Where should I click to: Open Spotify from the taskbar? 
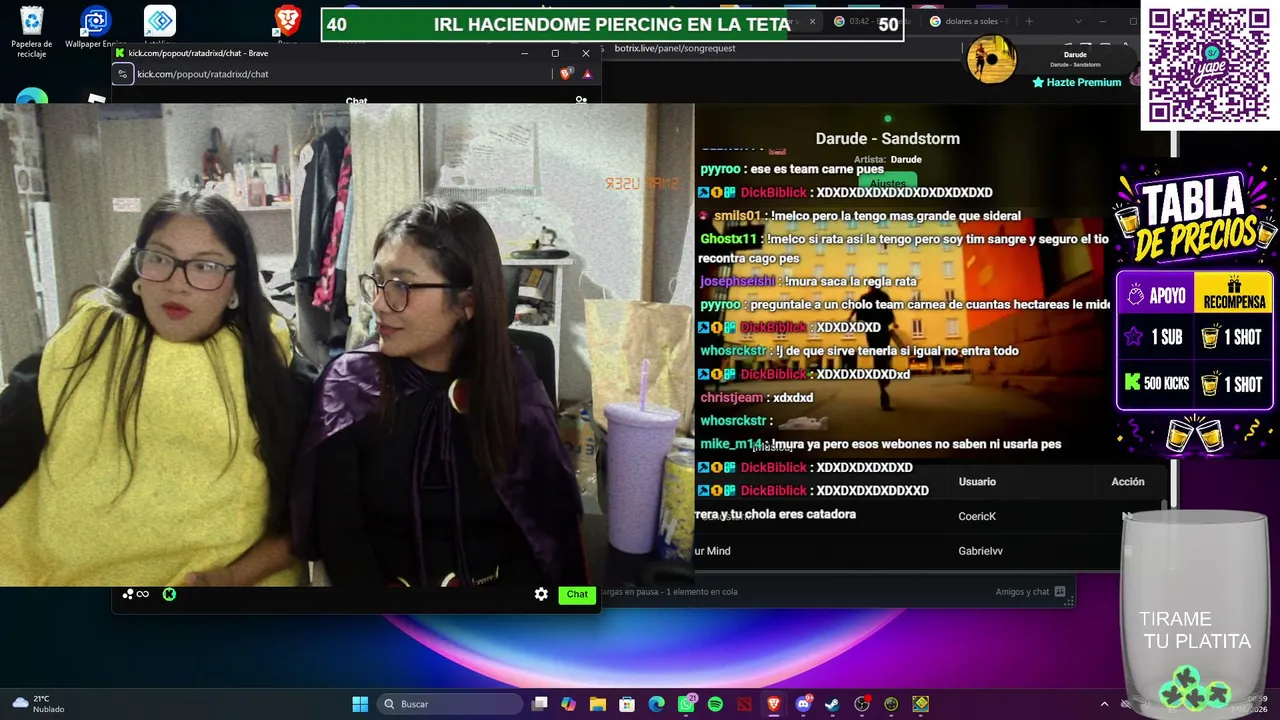(x=715, y=704)
